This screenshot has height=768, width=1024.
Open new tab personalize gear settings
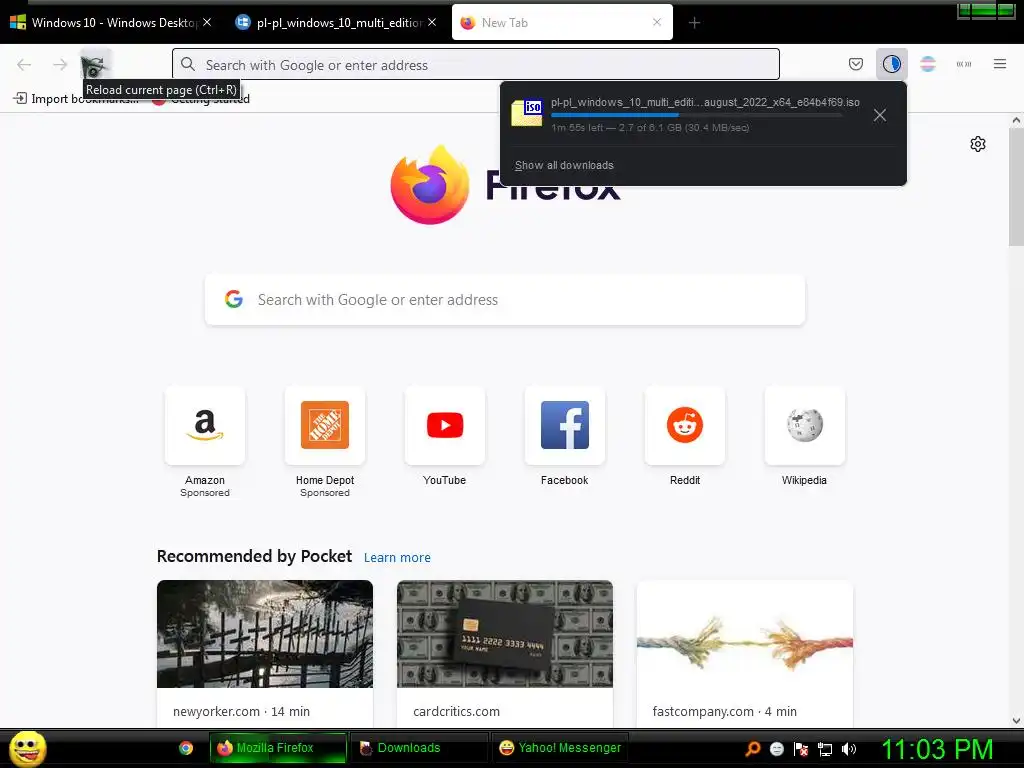(977, 144)
